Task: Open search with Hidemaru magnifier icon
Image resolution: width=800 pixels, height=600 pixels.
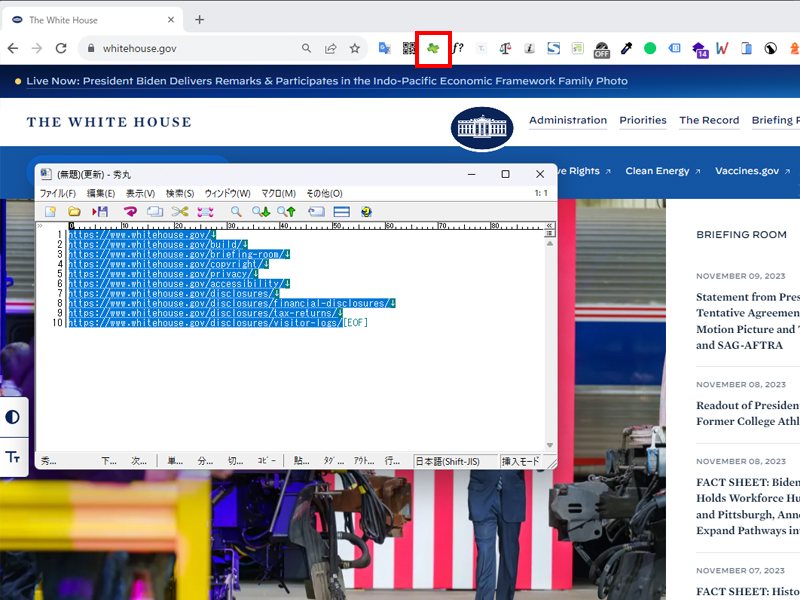Action: point(236,212)
